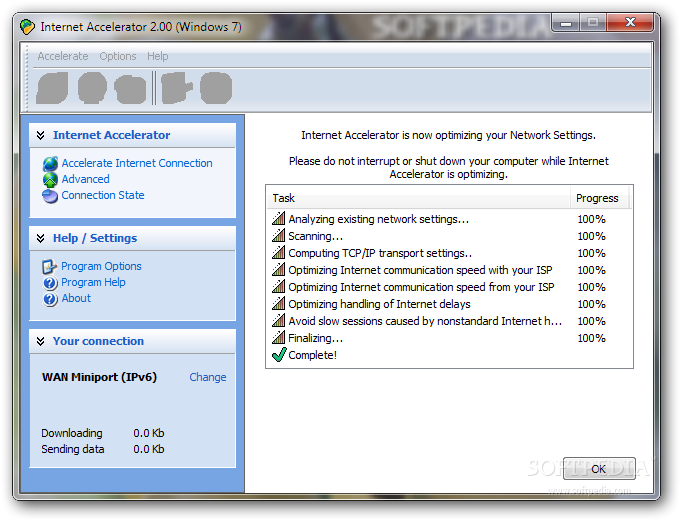The height and width of the screenshot is (521, 681).
Task: Click the Downloading 0.0 Kb value
Action: tap(149, 433)
